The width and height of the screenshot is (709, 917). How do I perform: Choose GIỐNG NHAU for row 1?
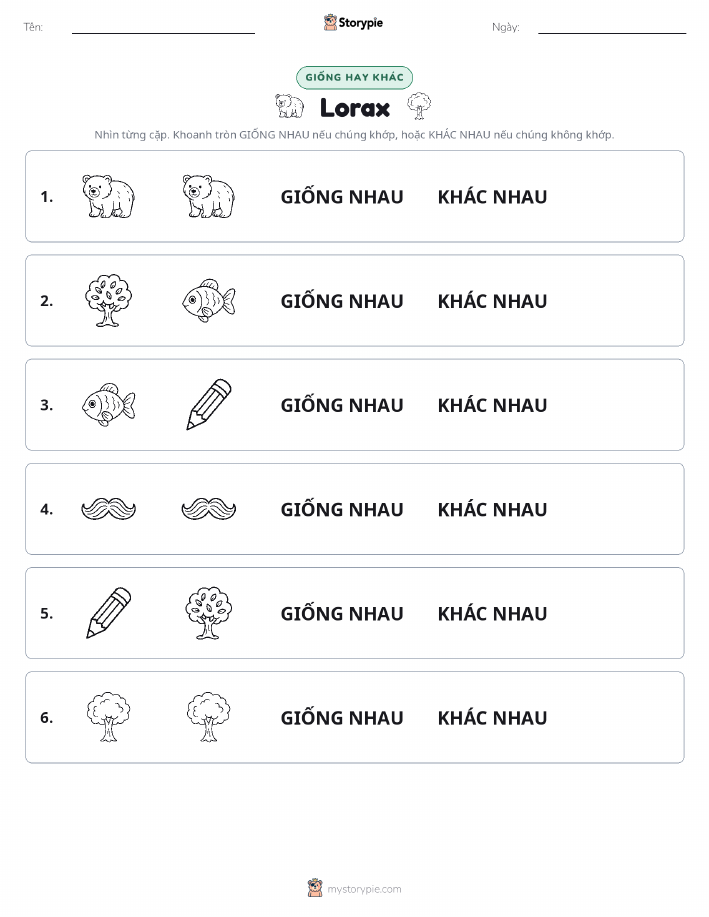click(342, 197)
